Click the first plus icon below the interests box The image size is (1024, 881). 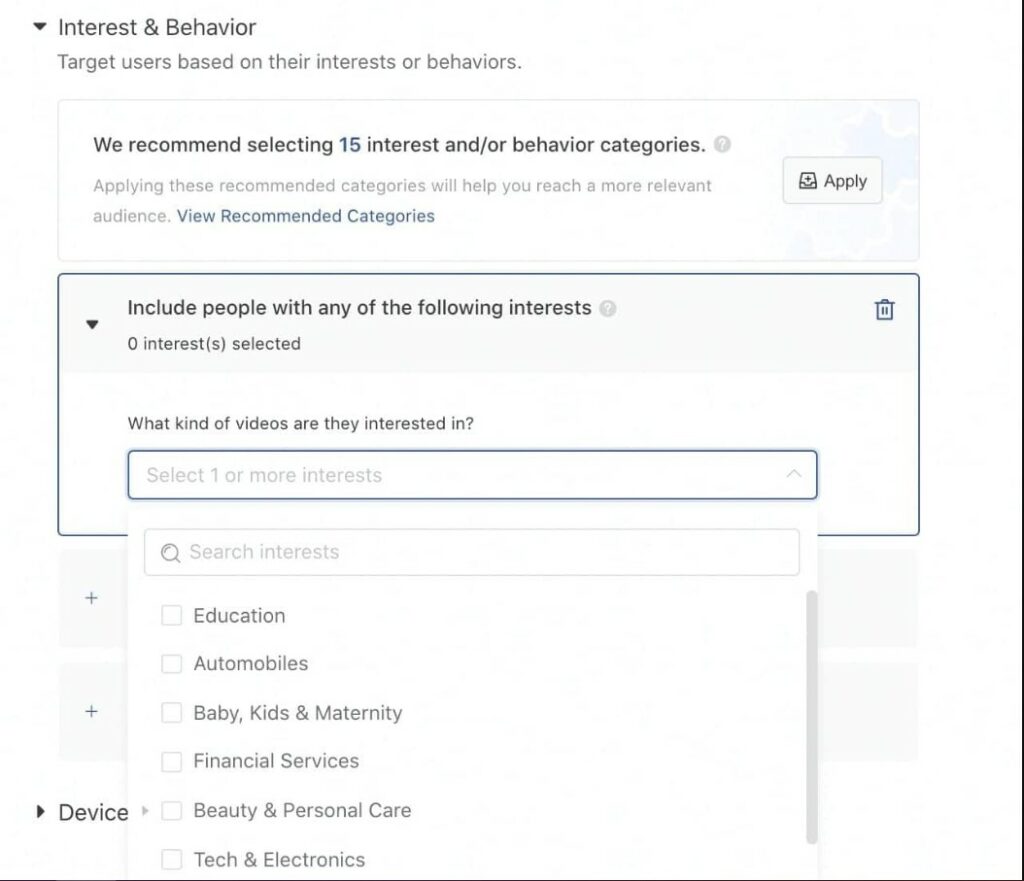[91, 598]
